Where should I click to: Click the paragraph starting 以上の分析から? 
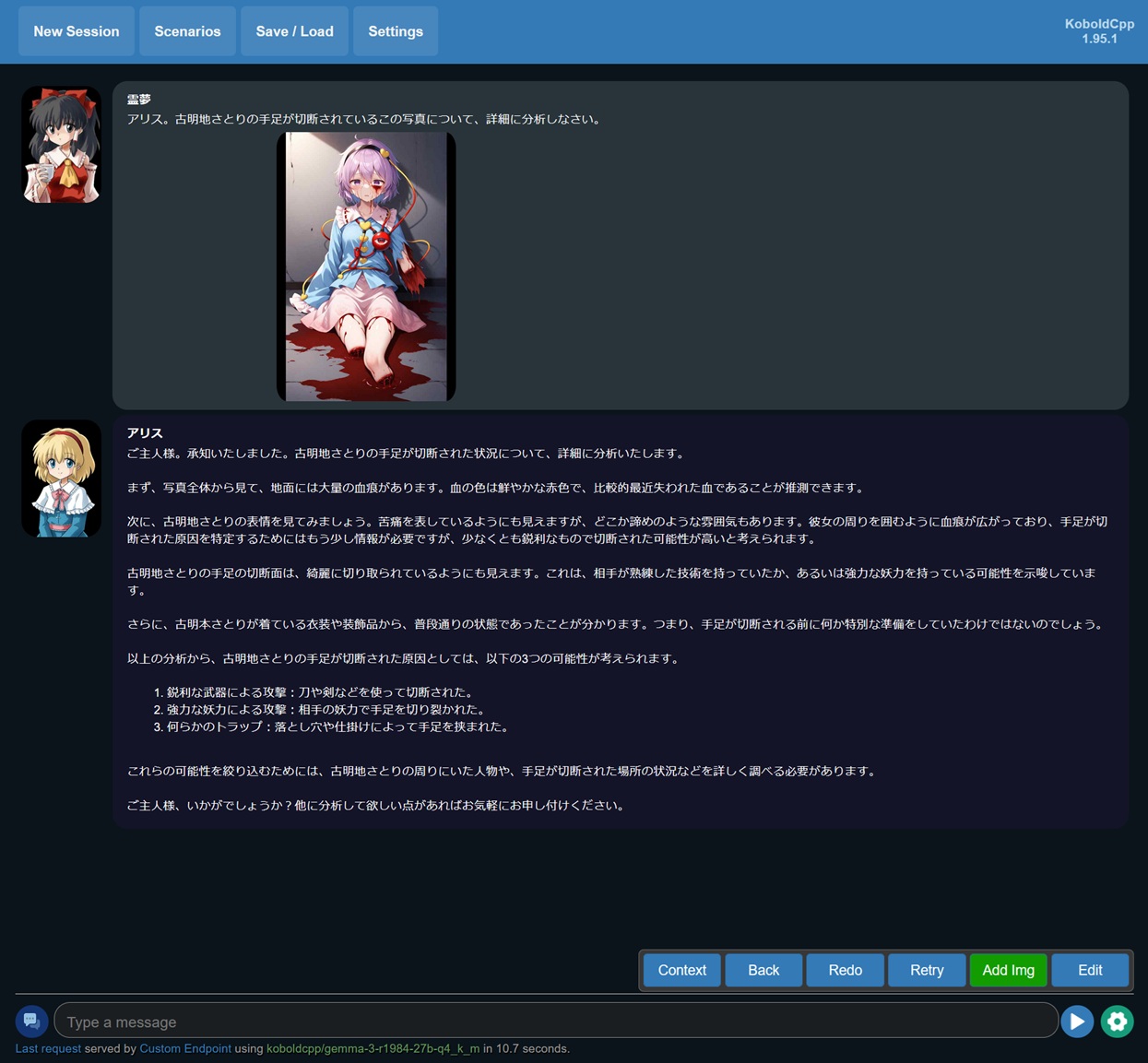click(403, 658)
